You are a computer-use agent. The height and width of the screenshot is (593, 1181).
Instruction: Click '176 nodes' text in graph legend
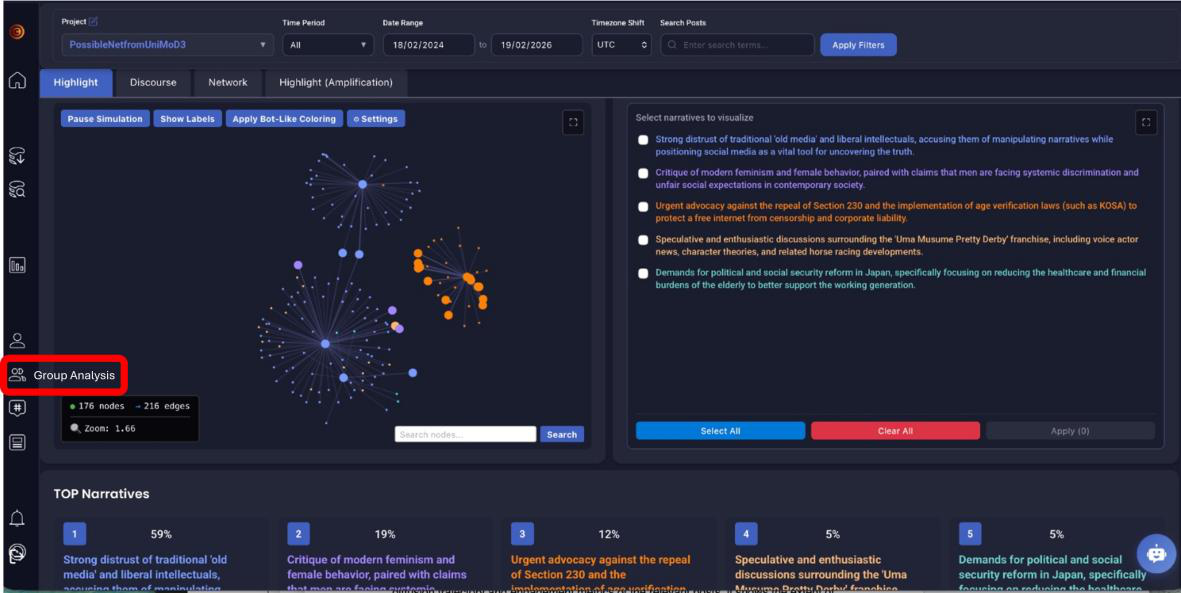pos(102,406)
